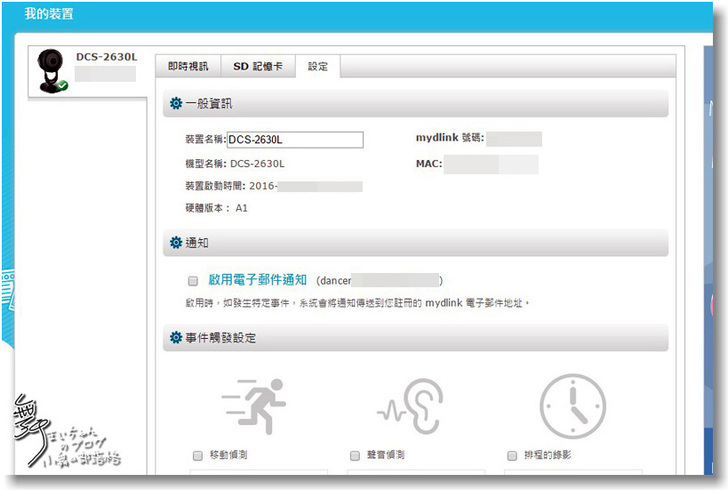This screenshot has width=728, height=490.
Task: Click the 裝置名稱 text input field
Action: click(x=295, y=140)
